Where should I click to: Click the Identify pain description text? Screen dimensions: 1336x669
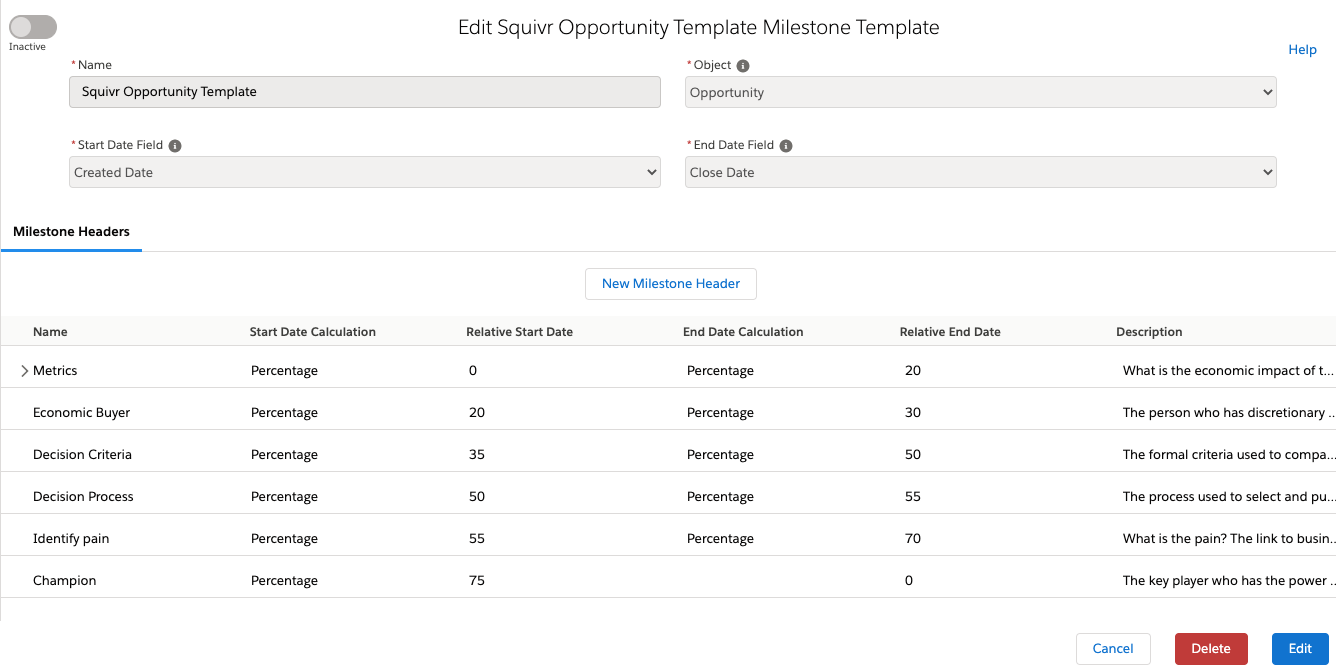tap(1227, 539)
